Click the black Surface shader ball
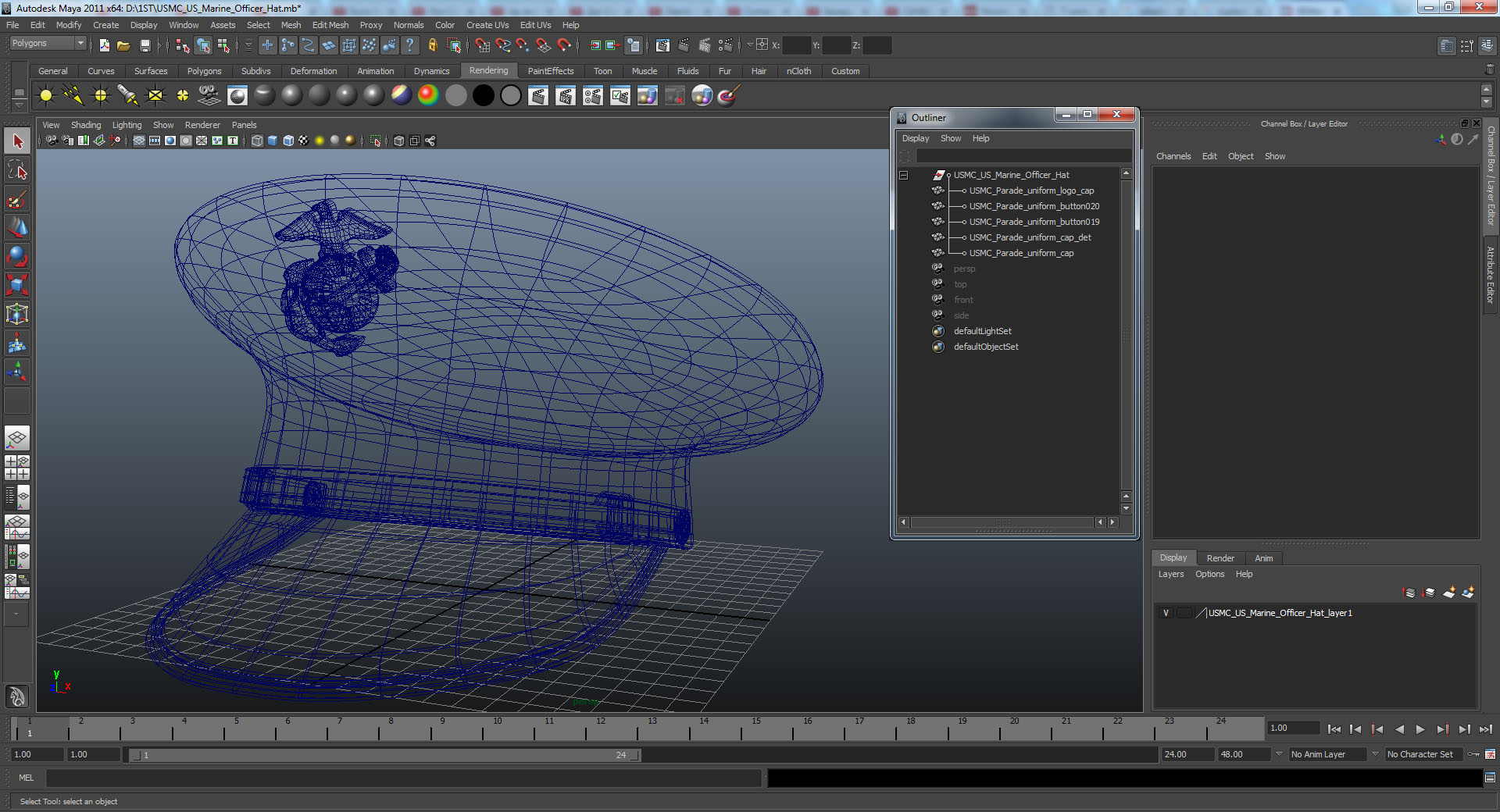 coord(483,95)
